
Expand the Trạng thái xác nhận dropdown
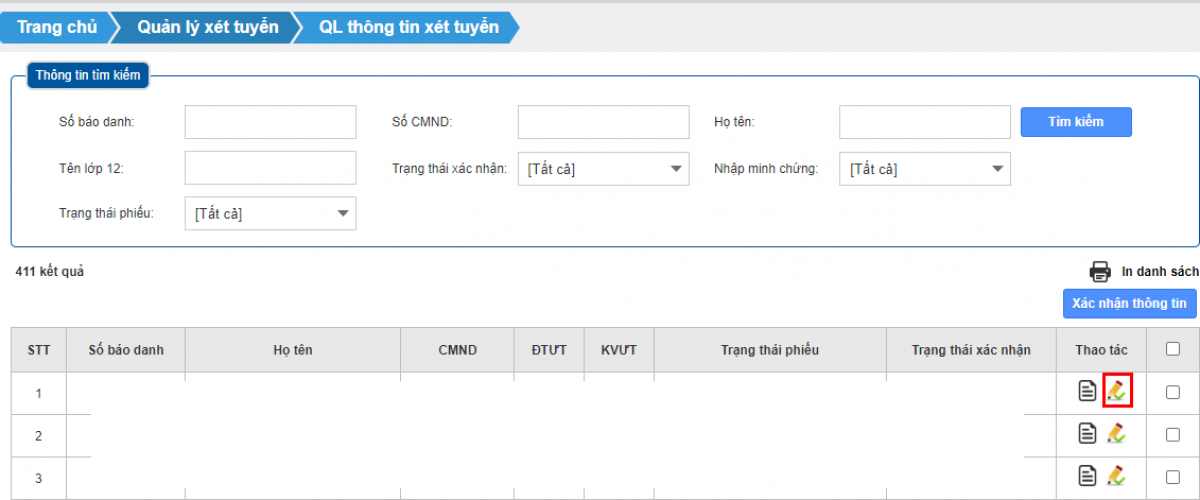coord(603,169)
